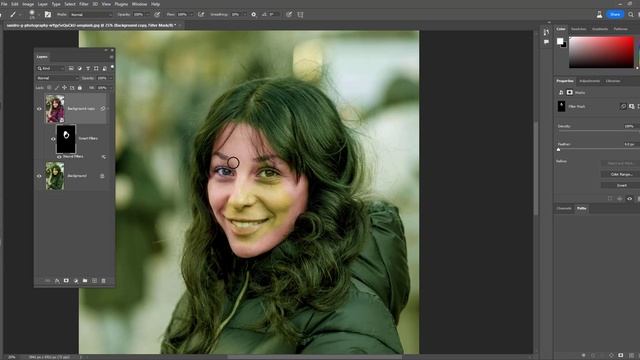Edit blending options icon beside Stained filter
Viewport: 640px width, 360px height.
click(x=104, y=157)
